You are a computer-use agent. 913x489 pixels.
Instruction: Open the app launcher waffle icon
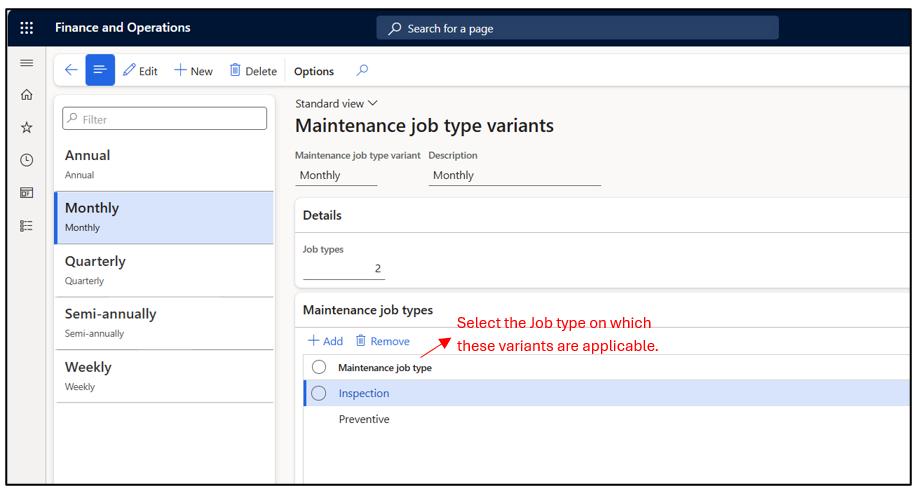coord(26,28)
